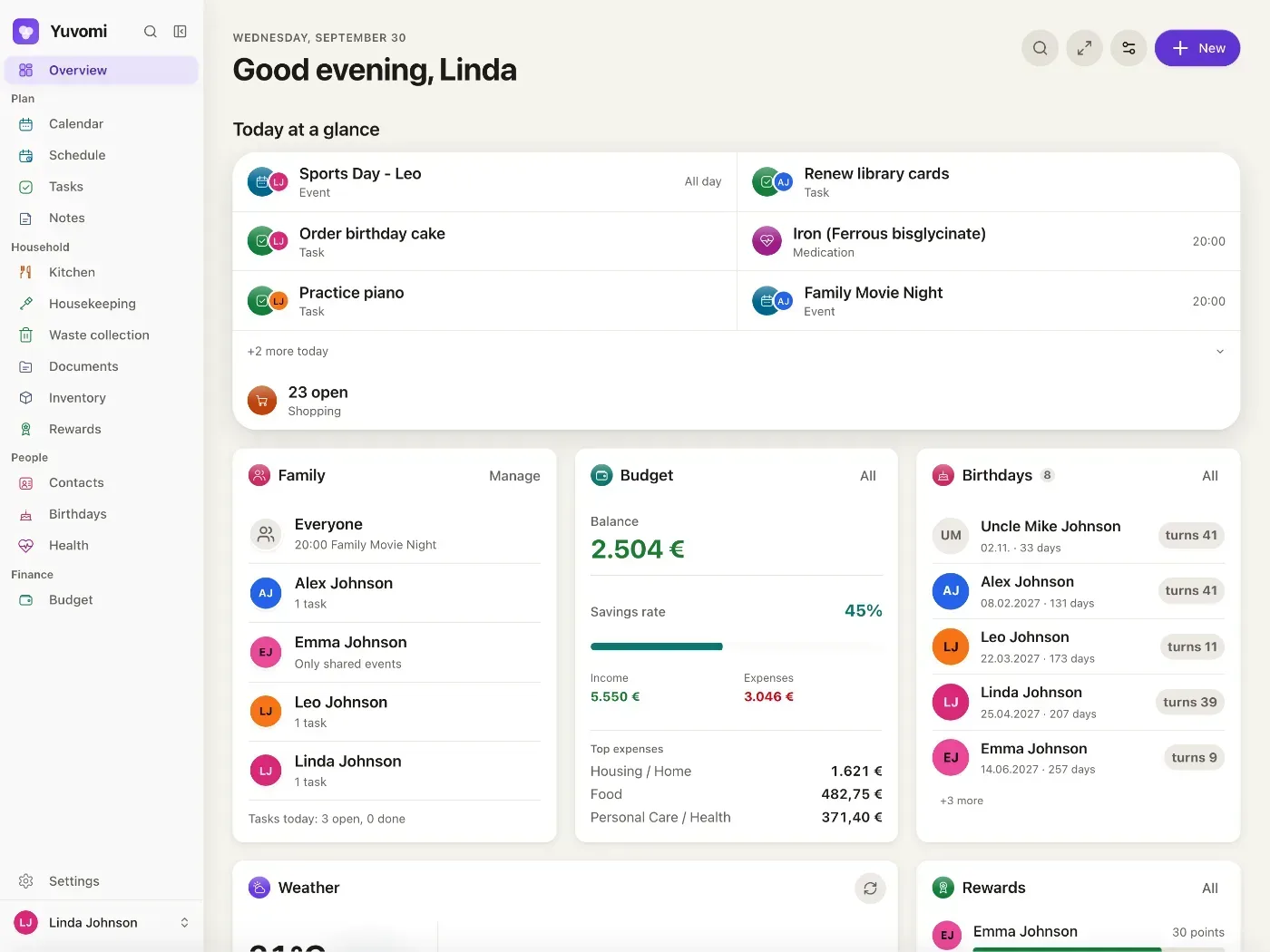
Task: Click the Everyone group icon in the Family card
Action: tap(266, 534)
